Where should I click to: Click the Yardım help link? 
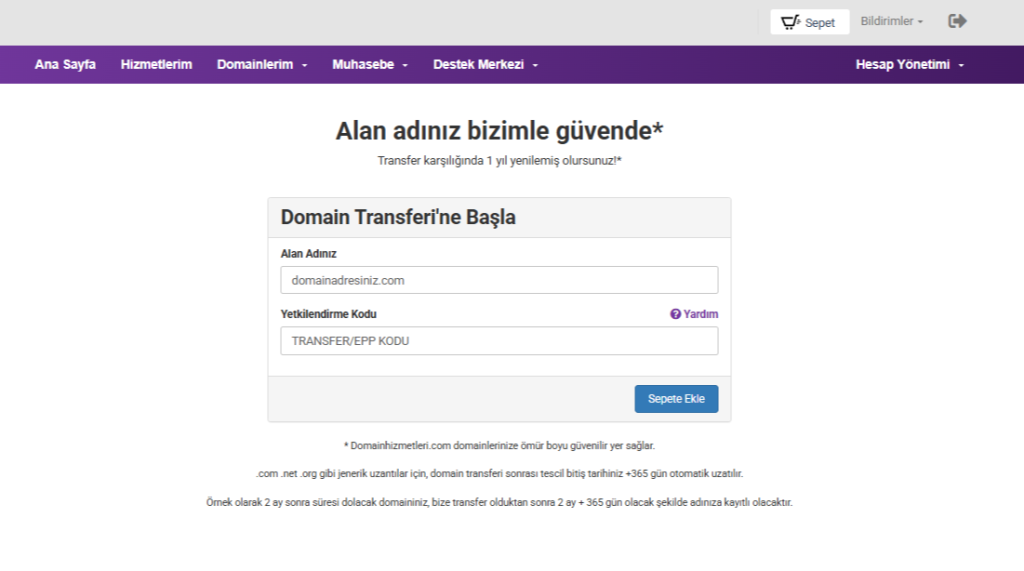(700, 314)
